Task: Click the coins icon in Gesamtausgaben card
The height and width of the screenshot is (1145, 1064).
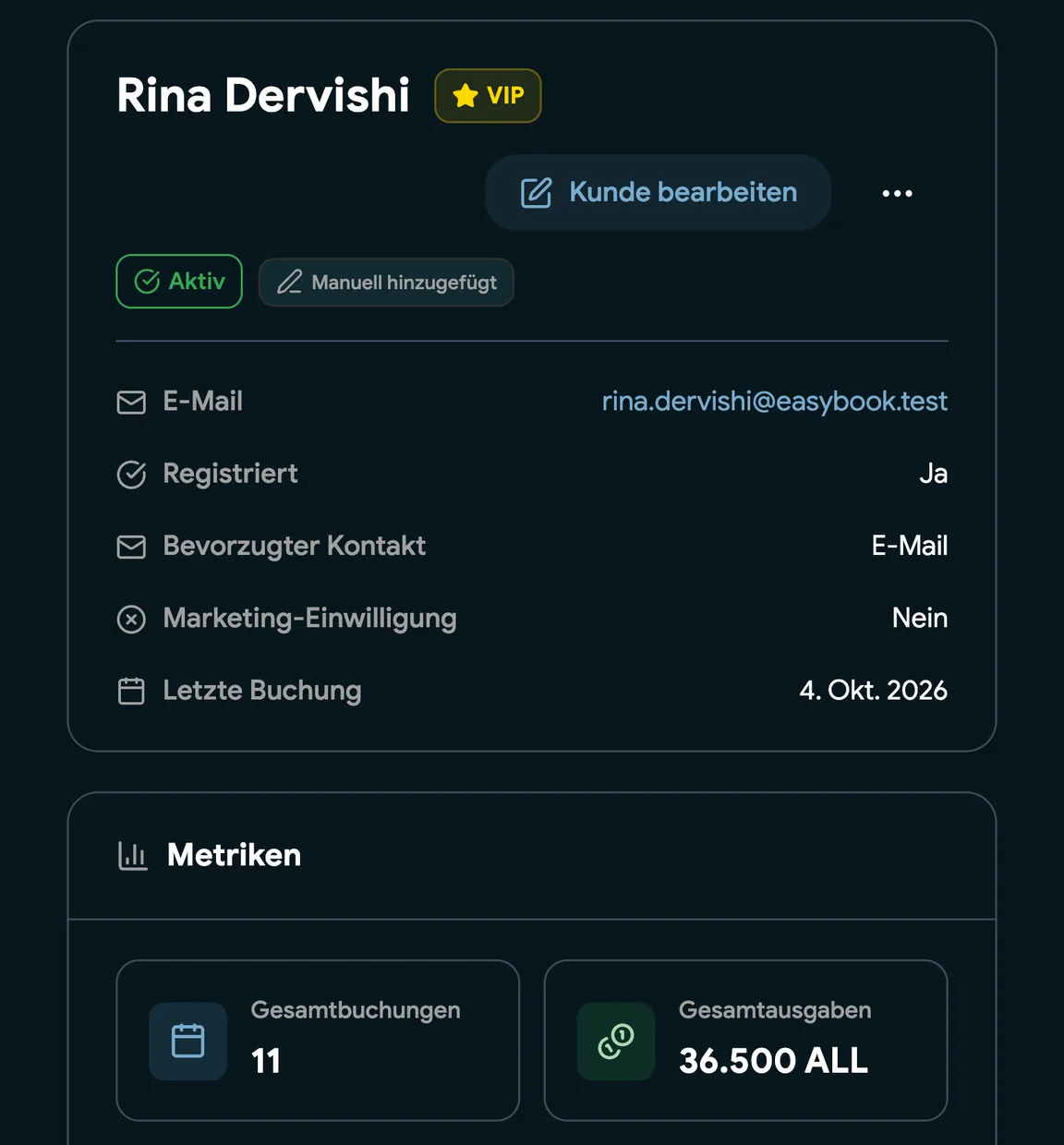Action: (616, 1042)
